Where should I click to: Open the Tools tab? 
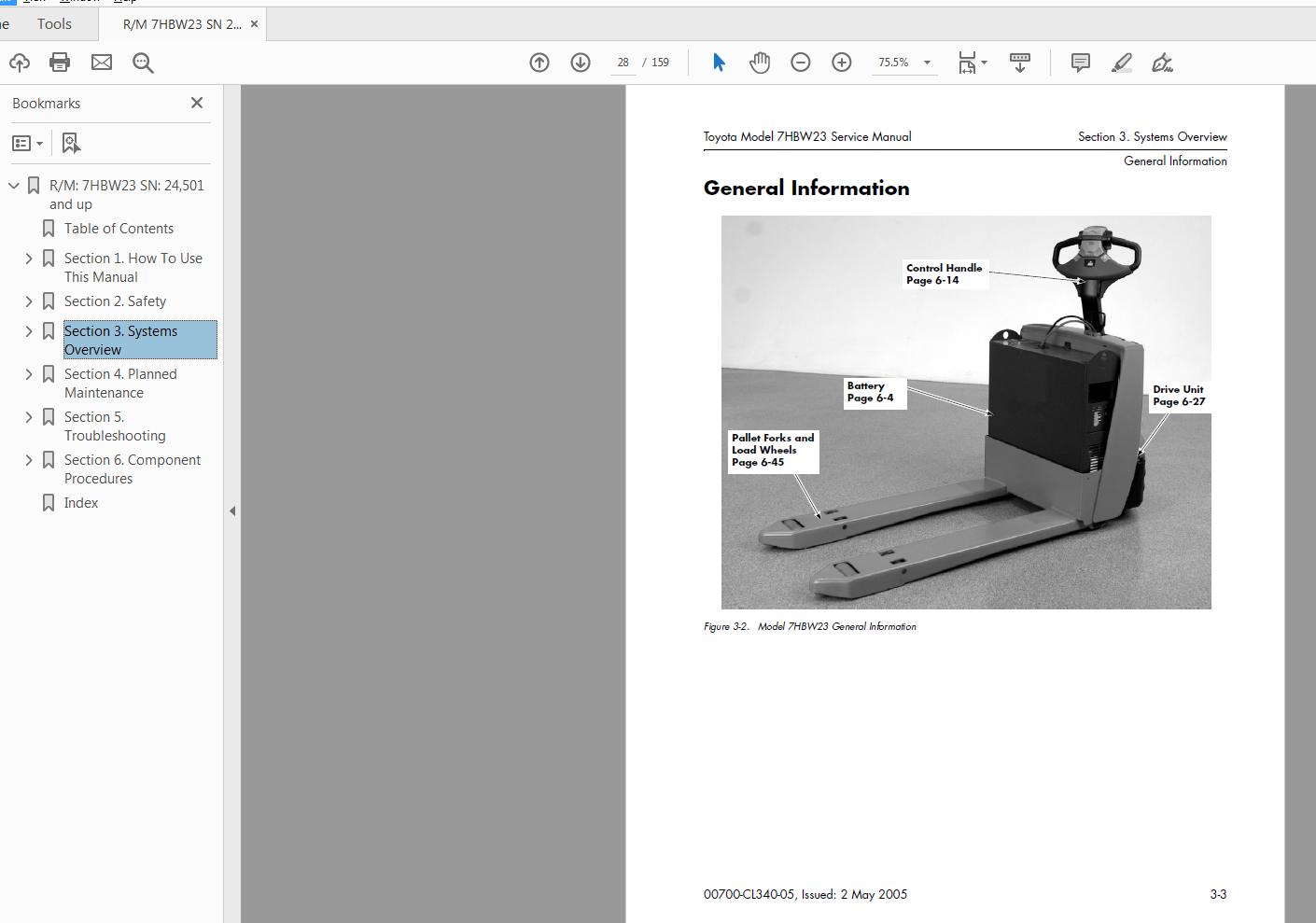pos(54,24)
